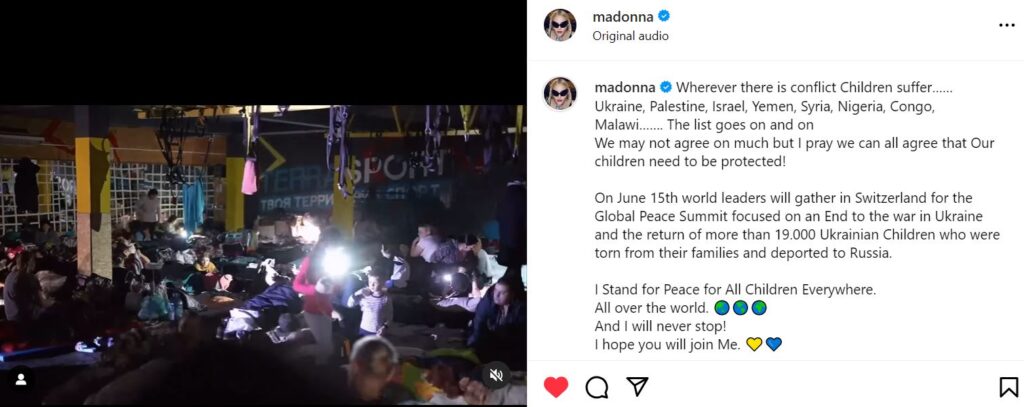Click the blue heart emoji in the caption
This screenshot has height=407, width=1024.
(774, 344)
